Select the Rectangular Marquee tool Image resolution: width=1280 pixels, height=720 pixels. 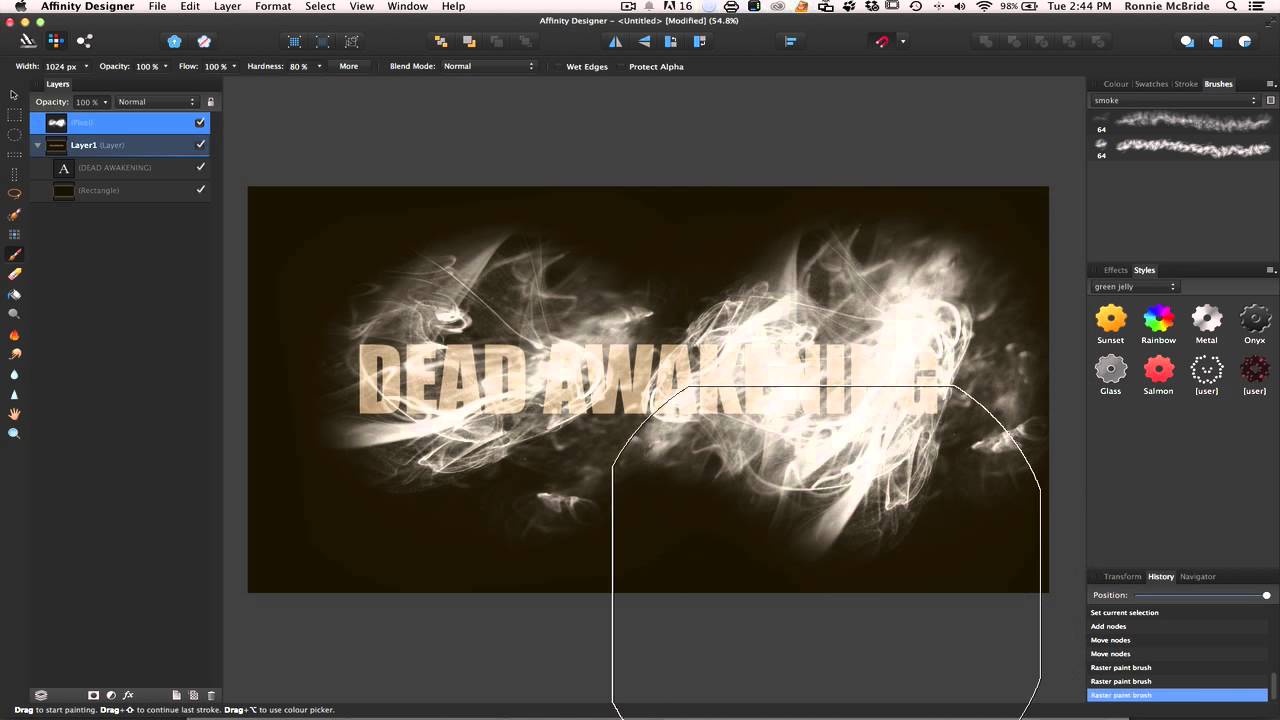click(14, 115)
